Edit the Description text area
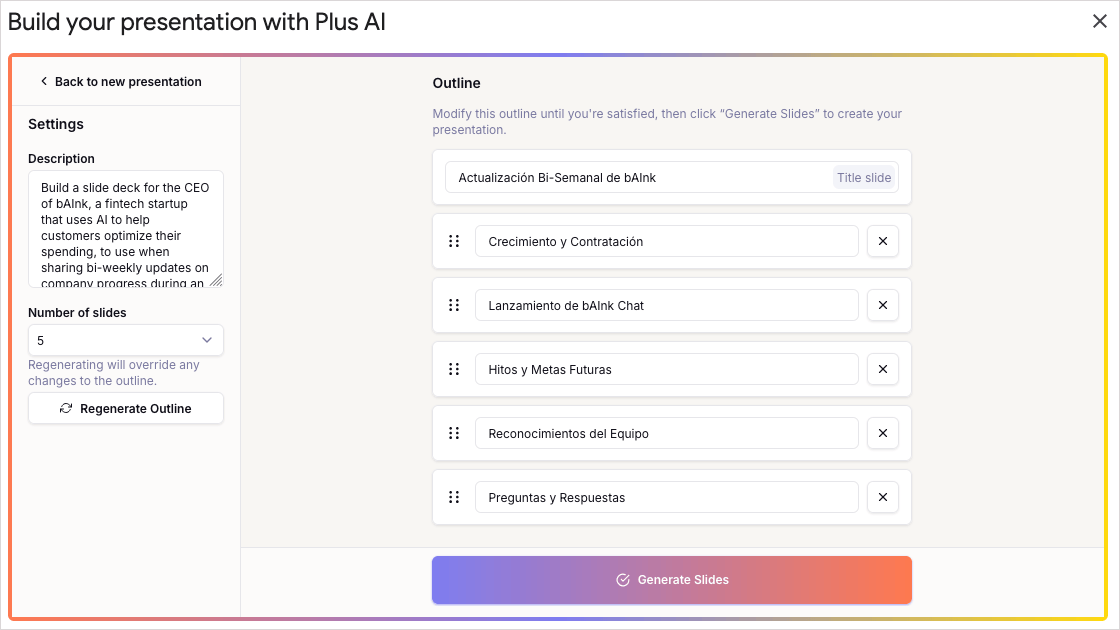The width and height of the screenshot is (1120, 630). point(126,229)
